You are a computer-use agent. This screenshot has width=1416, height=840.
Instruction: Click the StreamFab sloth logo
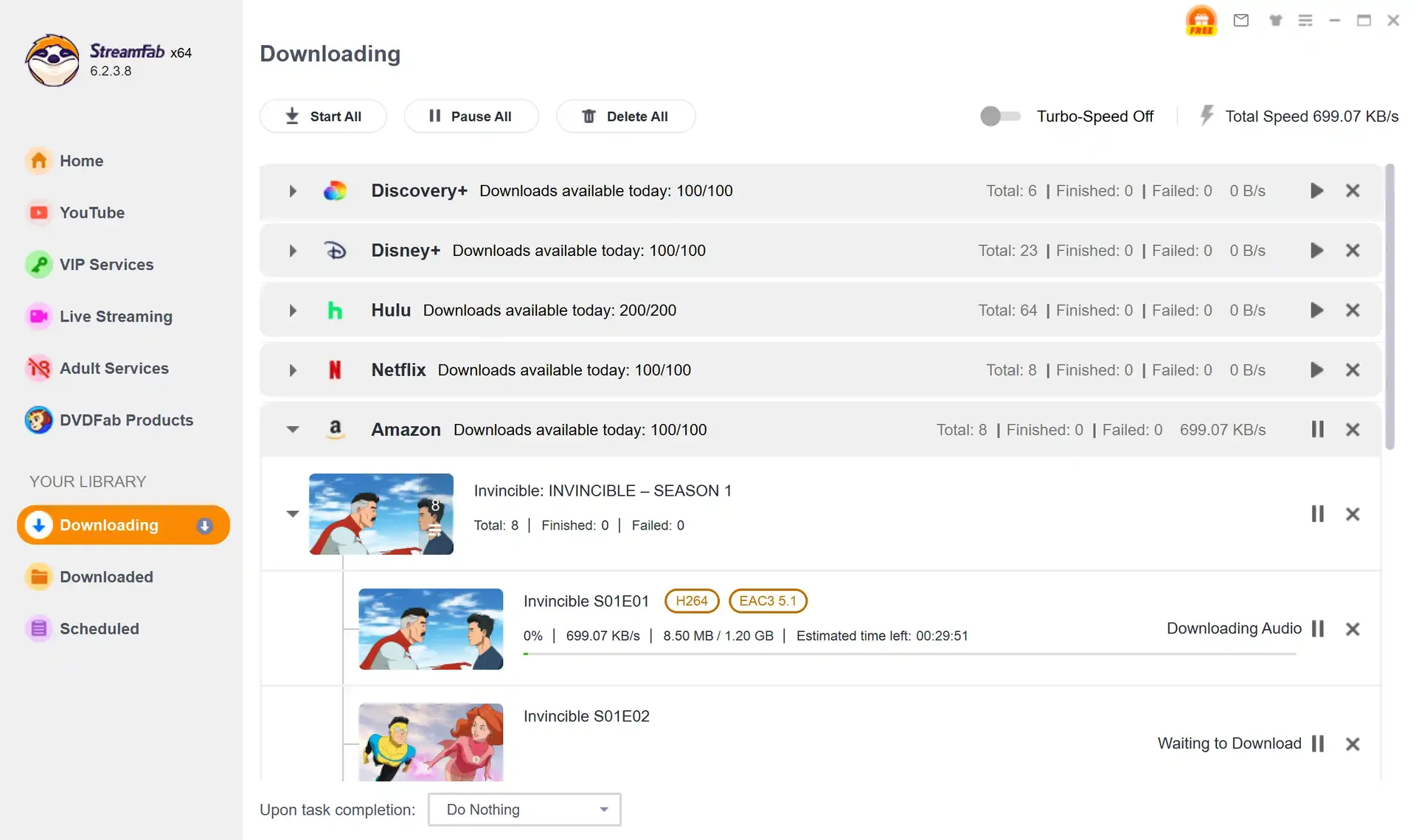(52, 60)
